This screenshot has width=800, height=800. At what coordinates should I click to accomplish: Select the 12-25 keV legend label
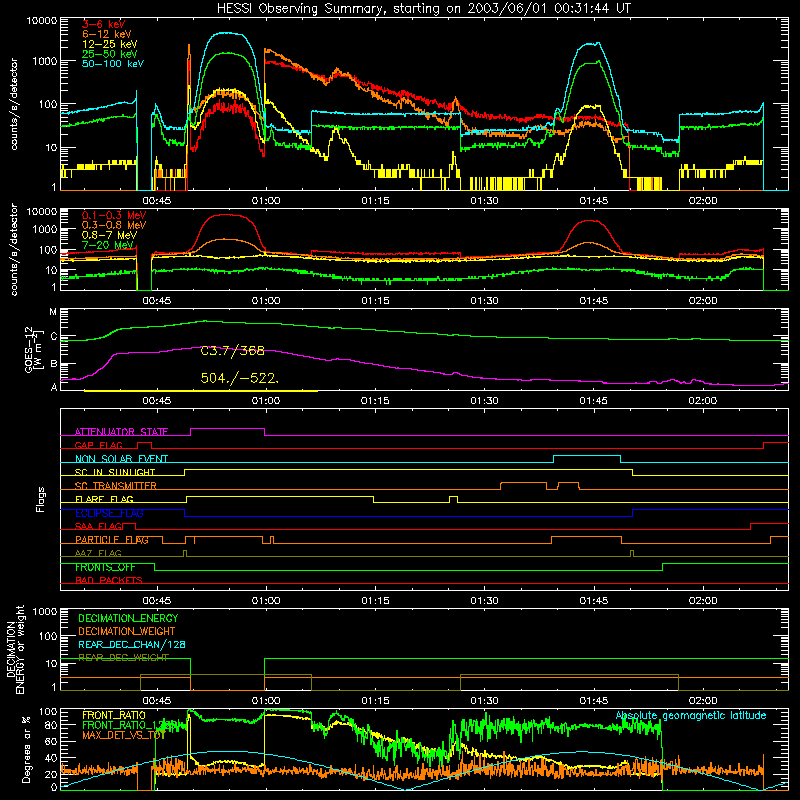pos(110,44)
